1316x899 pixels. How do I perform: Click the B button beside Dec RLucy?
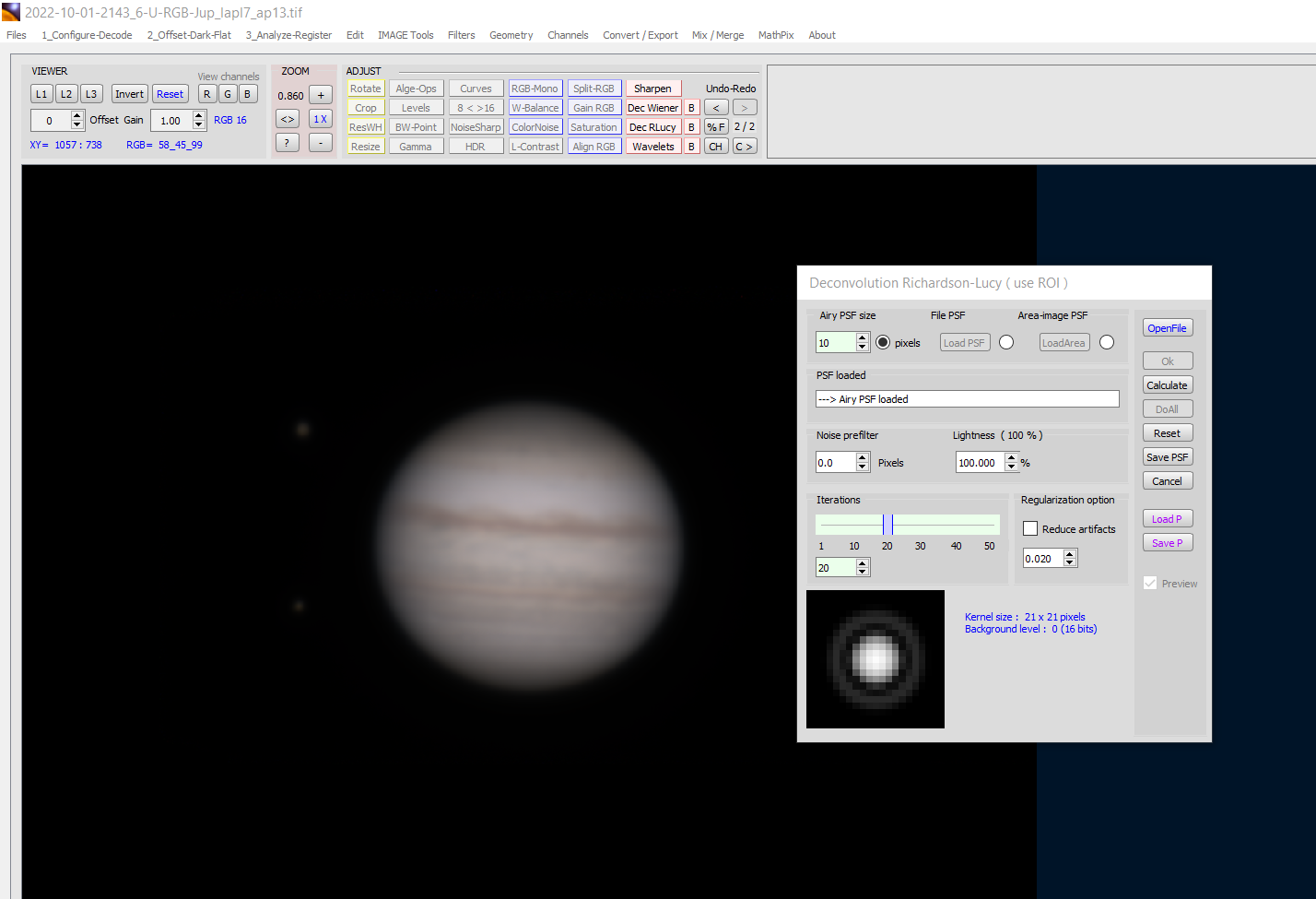pos(691,127)
